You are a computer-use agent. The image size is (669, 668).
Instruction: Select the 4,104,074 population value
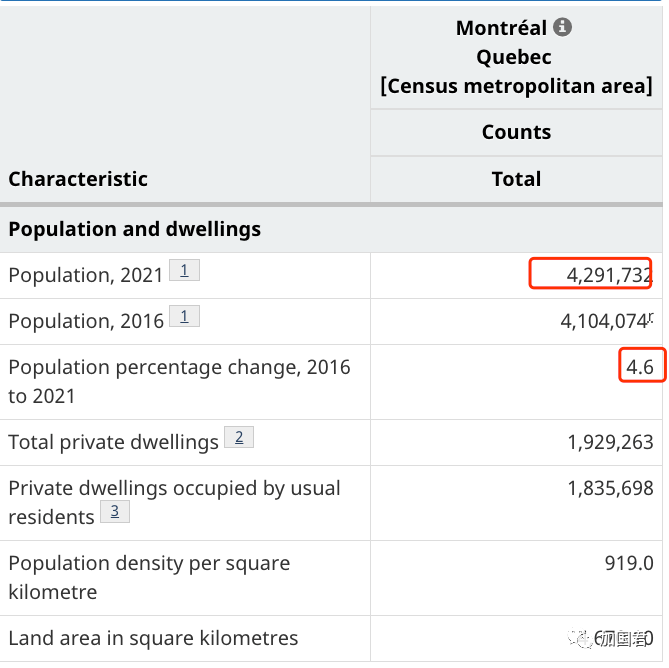click(606, 321)
